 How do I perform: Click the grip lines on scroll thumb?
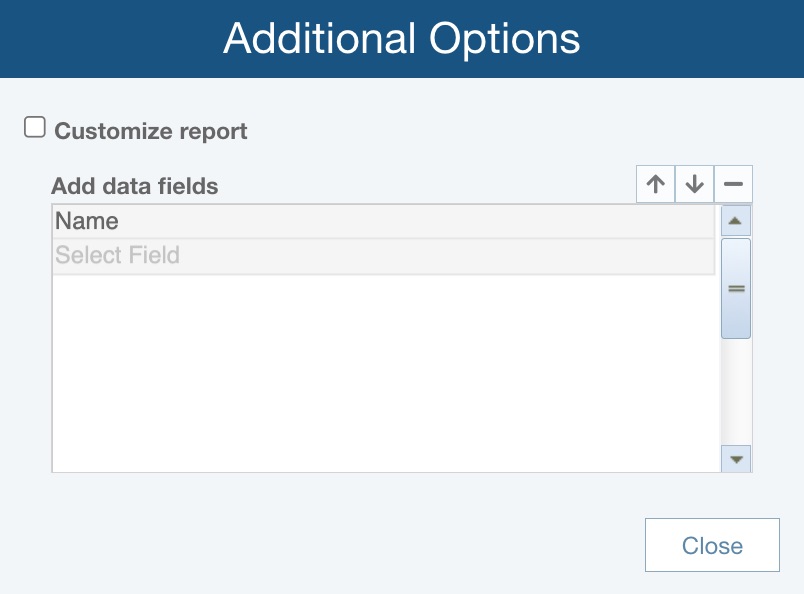coord(736,288)
